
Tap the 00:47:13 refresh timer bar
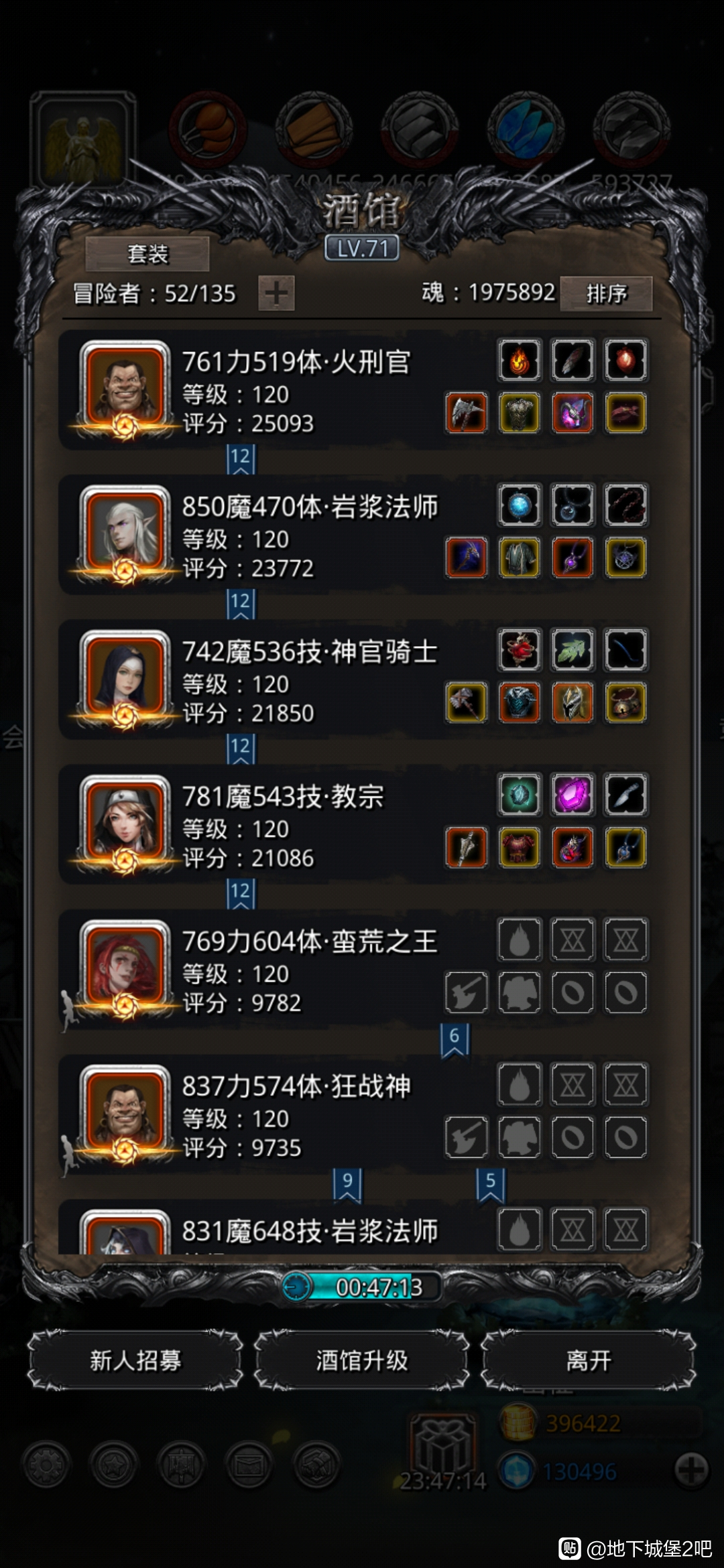pyautogui.click(x=362, y=1287)
